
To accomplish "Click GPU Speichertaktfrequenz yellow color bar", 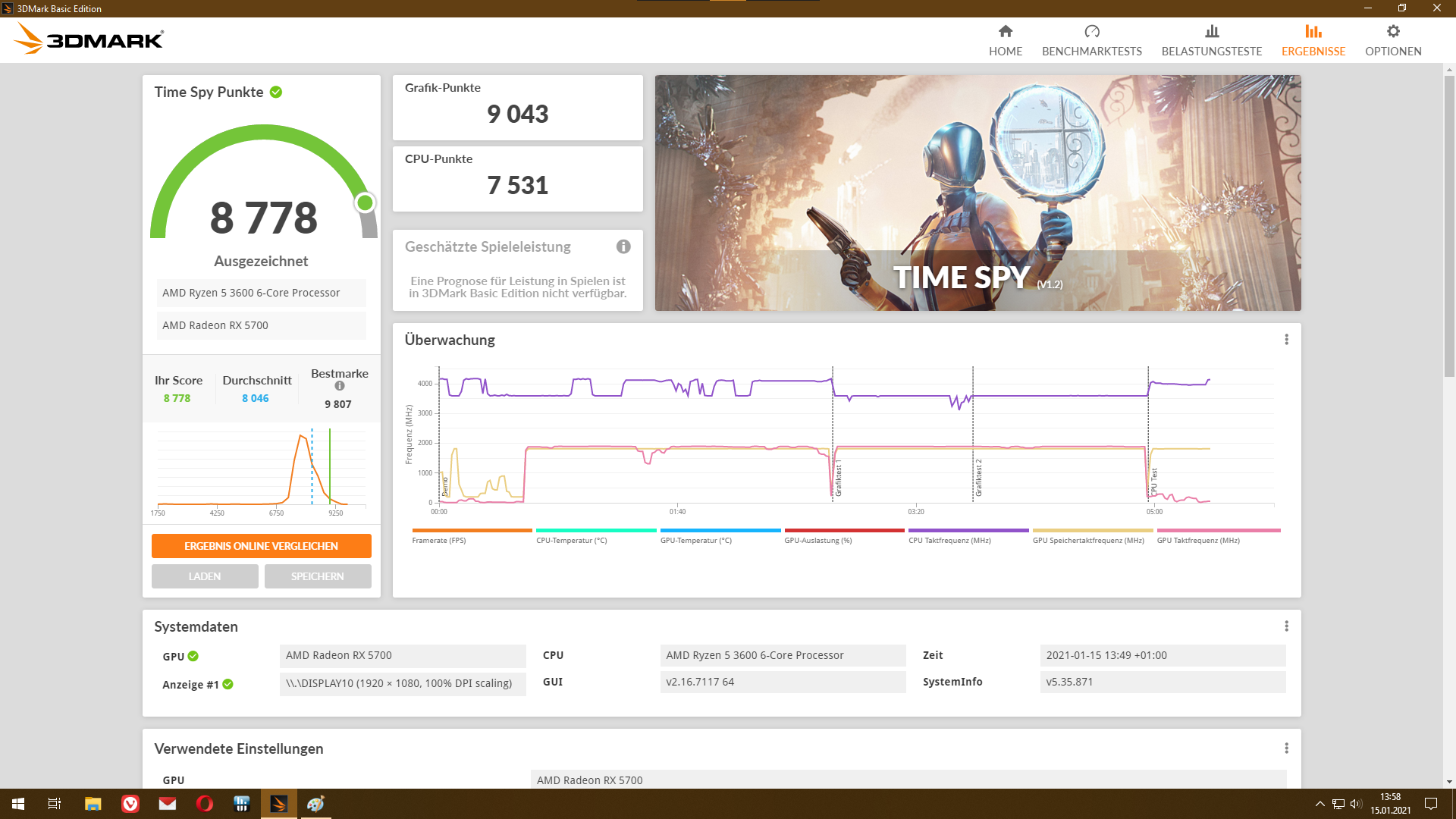I will (x=1092, y=530).
